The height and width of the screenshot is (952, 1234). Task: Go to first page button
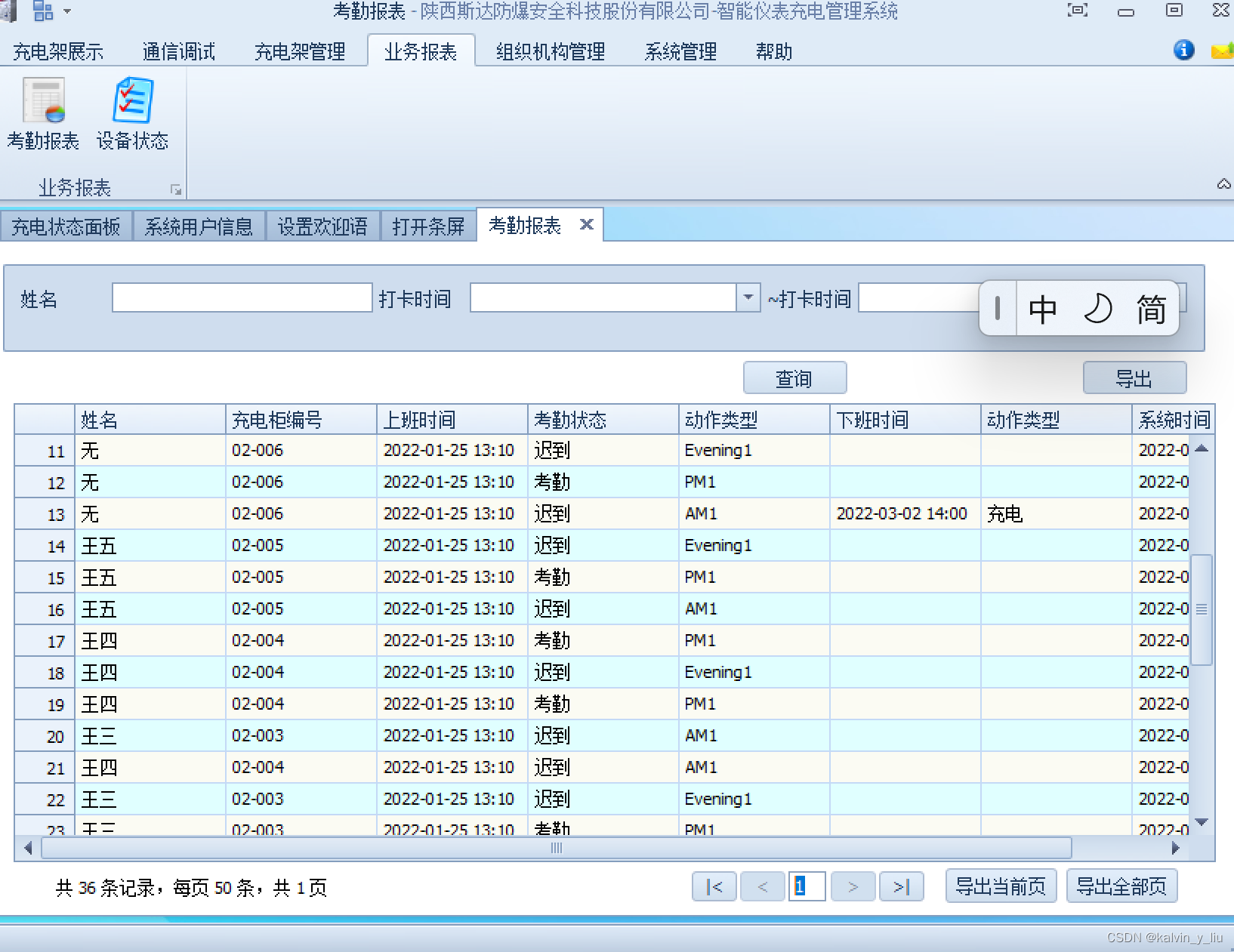tap(714, 886)
